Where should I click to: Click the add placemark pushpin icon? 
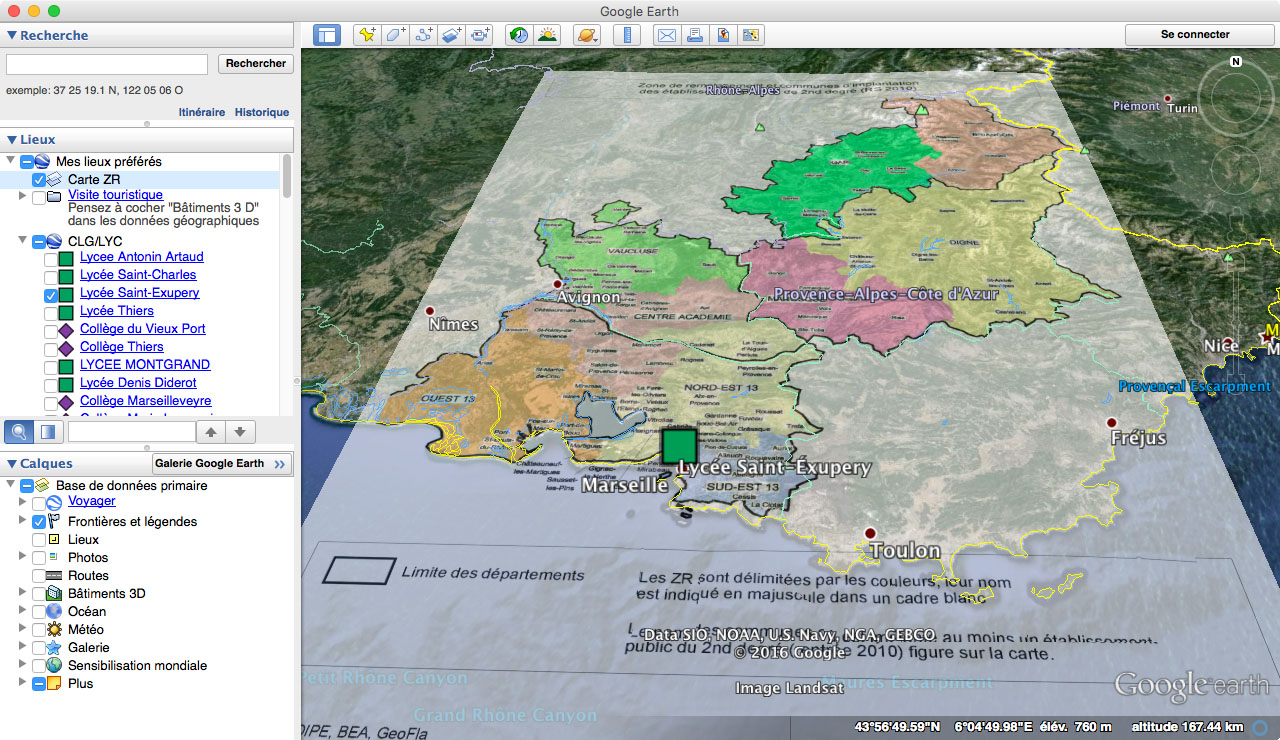(367, 35)
